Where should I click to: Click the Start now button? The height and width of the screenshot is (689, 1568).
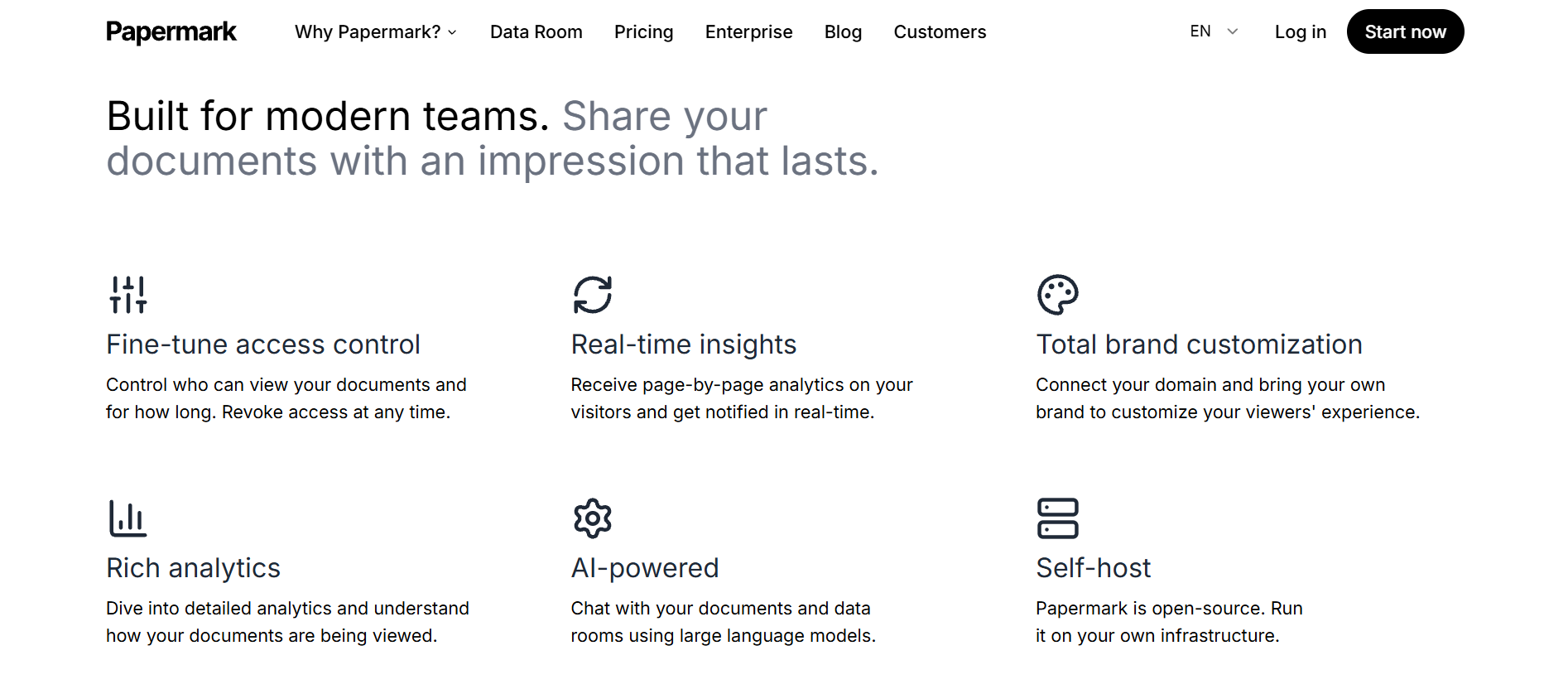tap(1405, 31)
